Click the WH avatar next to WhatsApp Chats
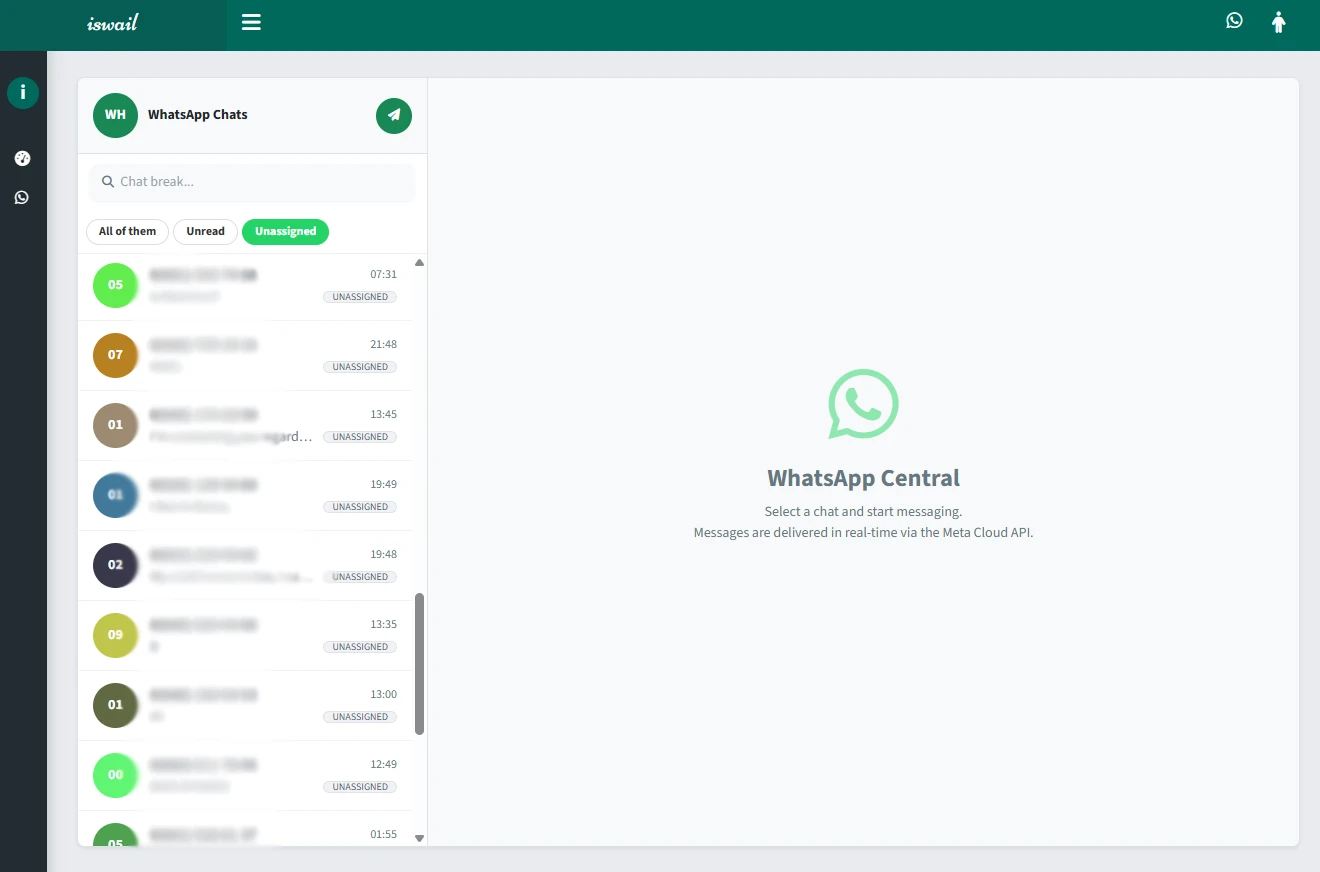Viewport: 1320px width, 872px height. tap(115, 115)
